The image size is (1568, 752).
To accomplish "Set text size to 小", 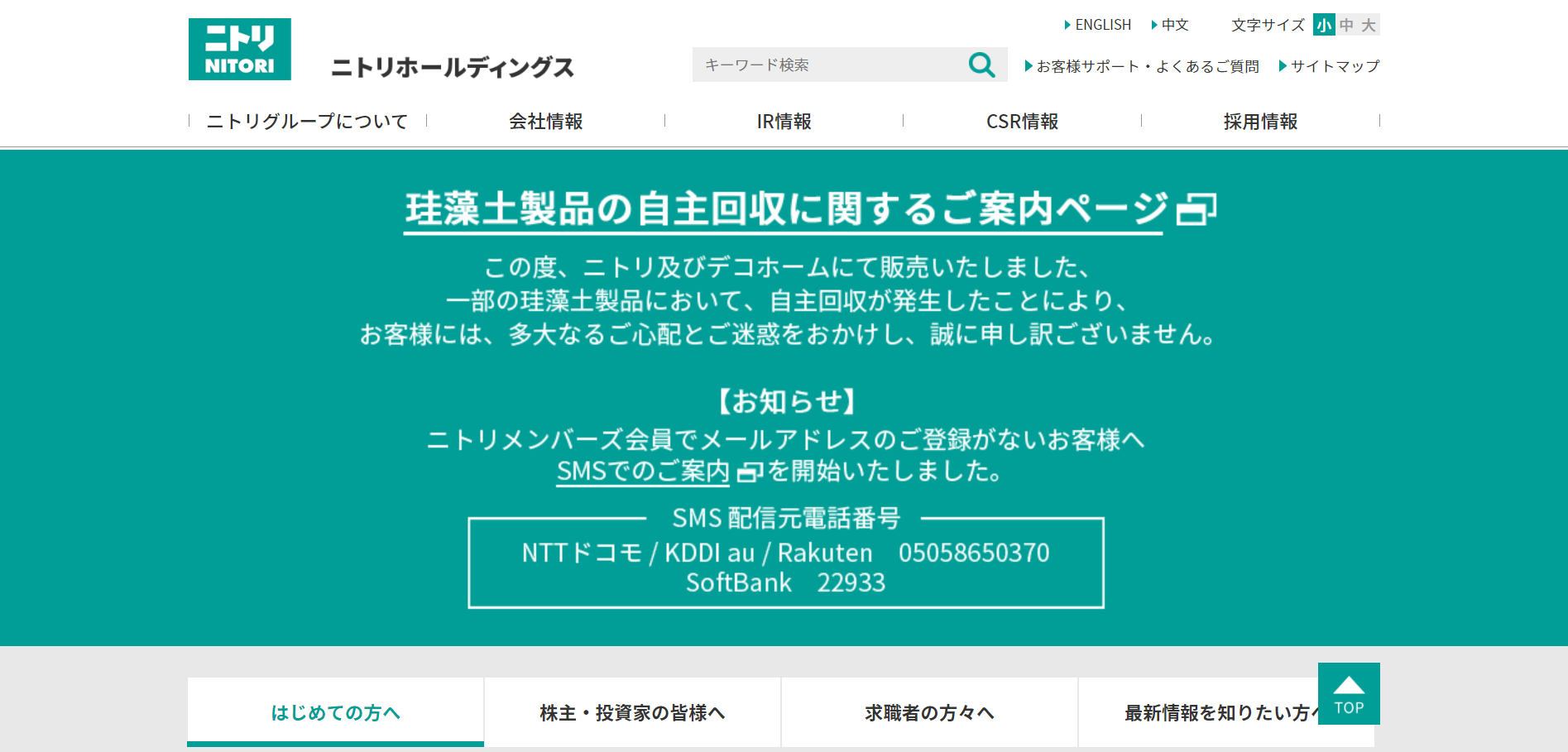I will click(1324, 25).
